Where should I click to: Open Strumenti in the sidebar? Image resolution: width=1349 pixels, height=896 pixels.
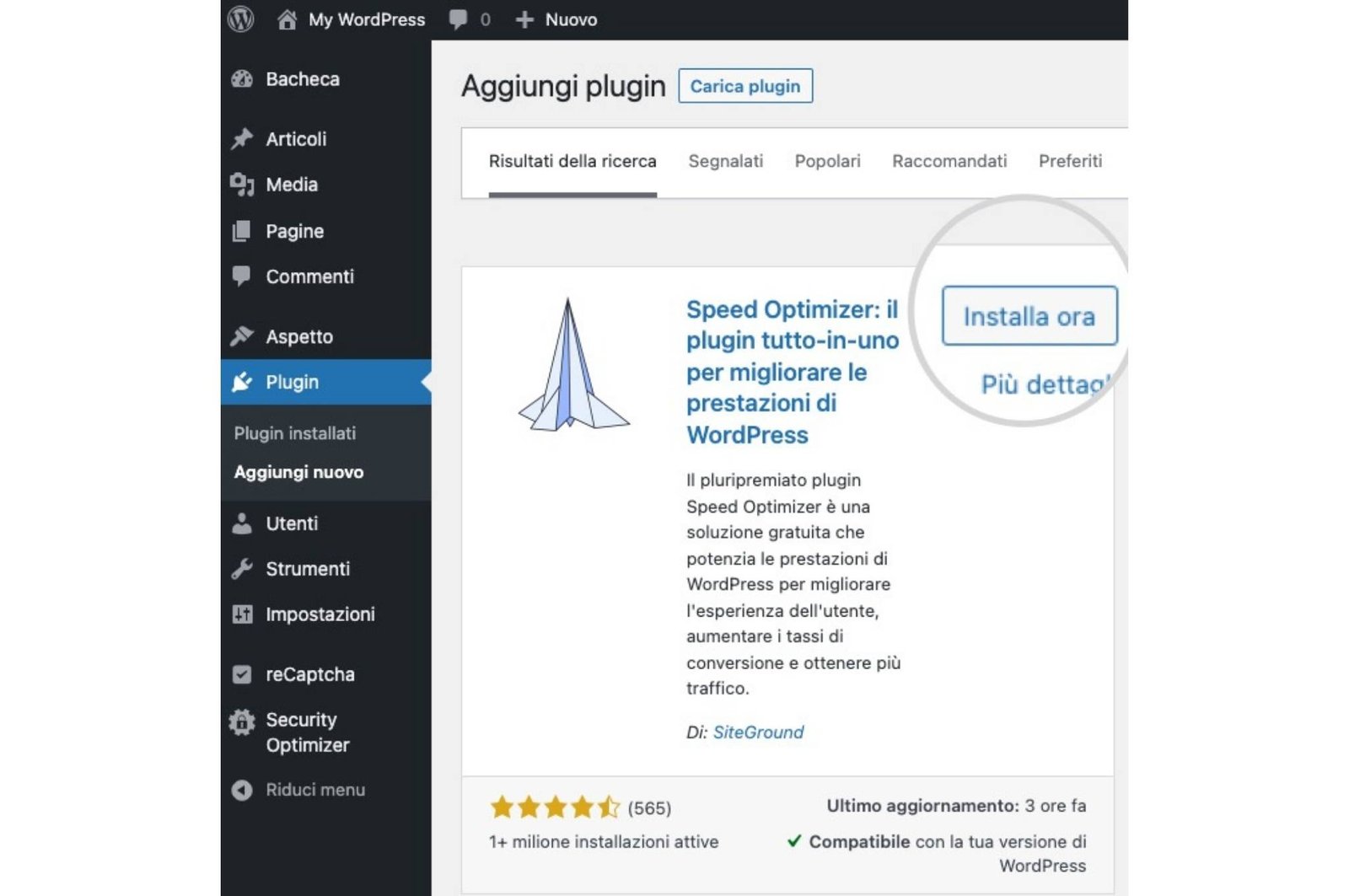coord(308,569)
